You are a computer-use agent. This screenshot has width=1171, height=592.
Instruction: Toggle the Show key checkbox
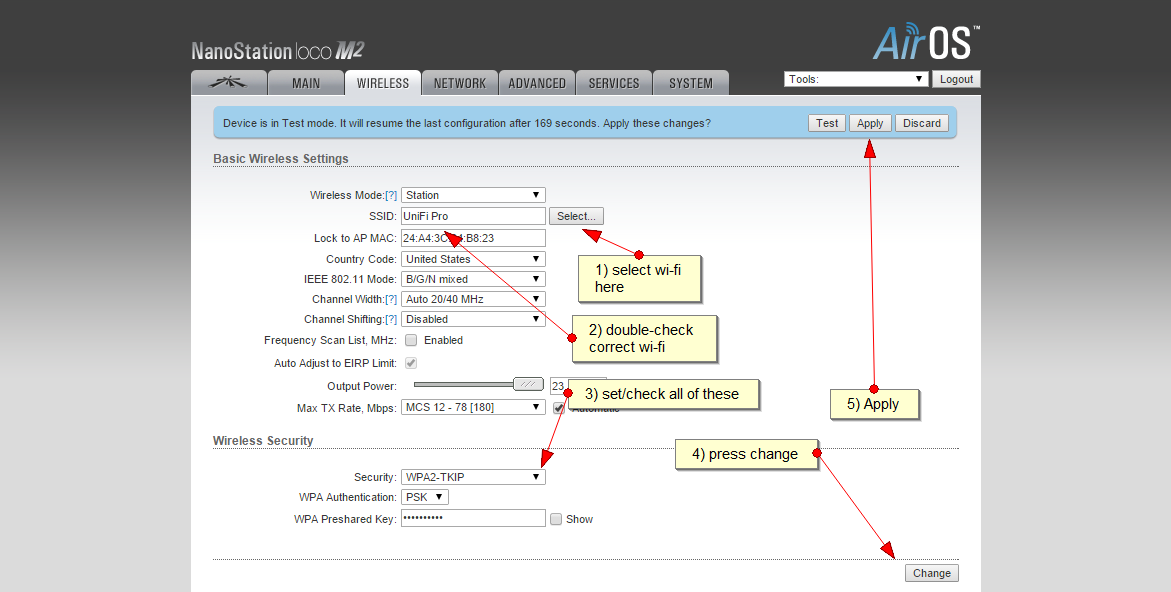tap(556, 519)
